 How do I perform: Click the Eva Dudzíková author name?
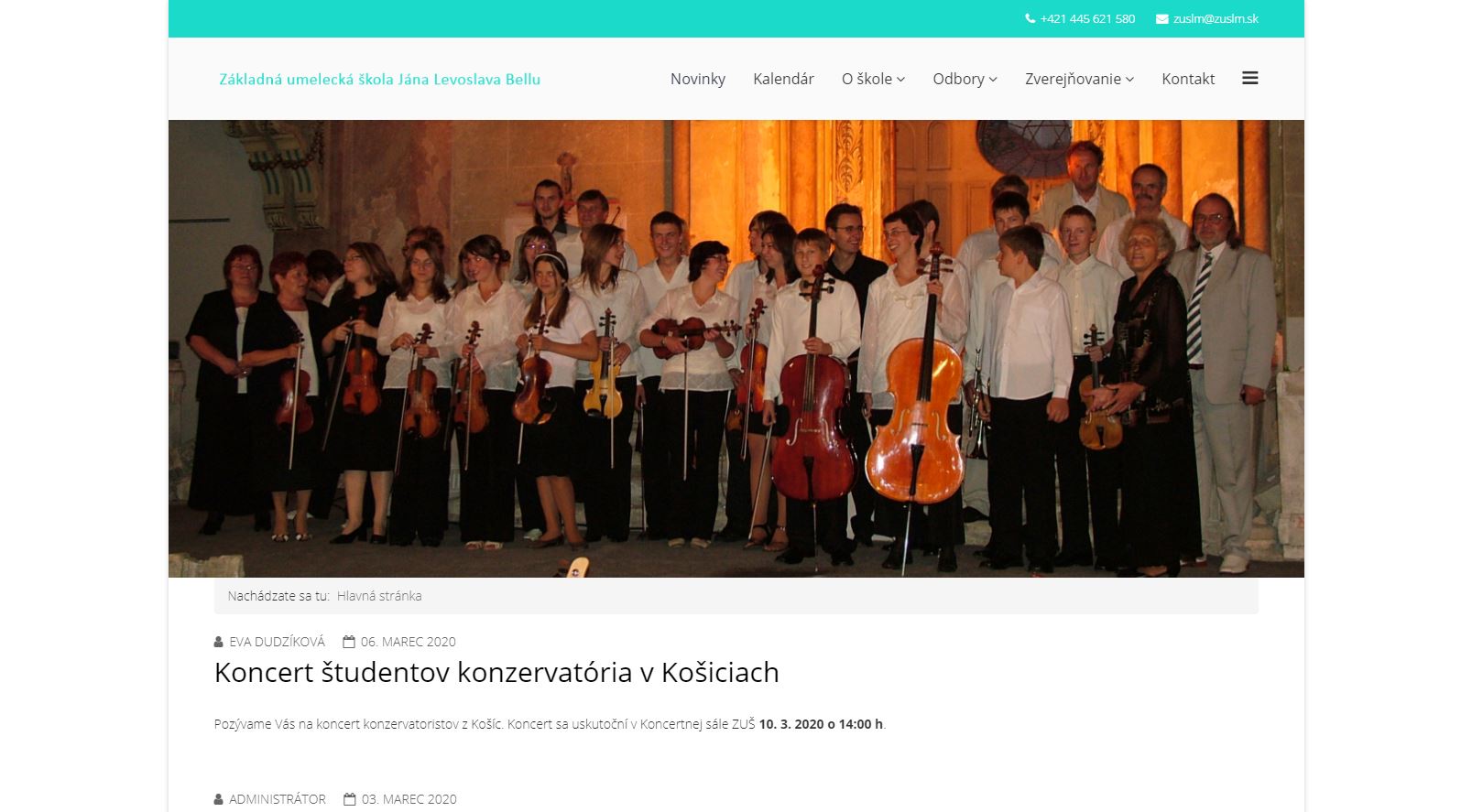277,642
